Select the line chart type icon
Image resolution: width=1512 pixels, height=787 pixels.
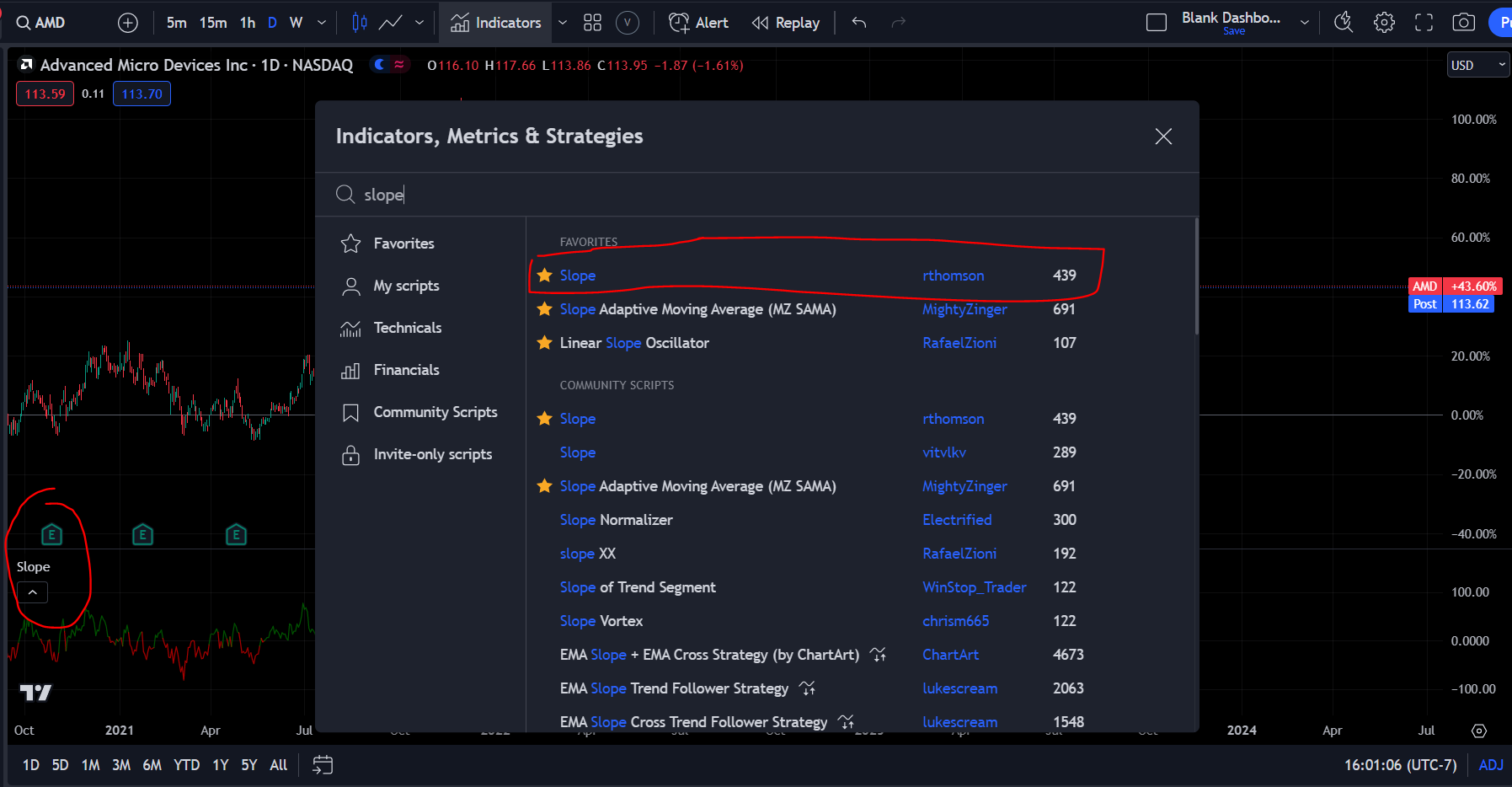(390, 23)
